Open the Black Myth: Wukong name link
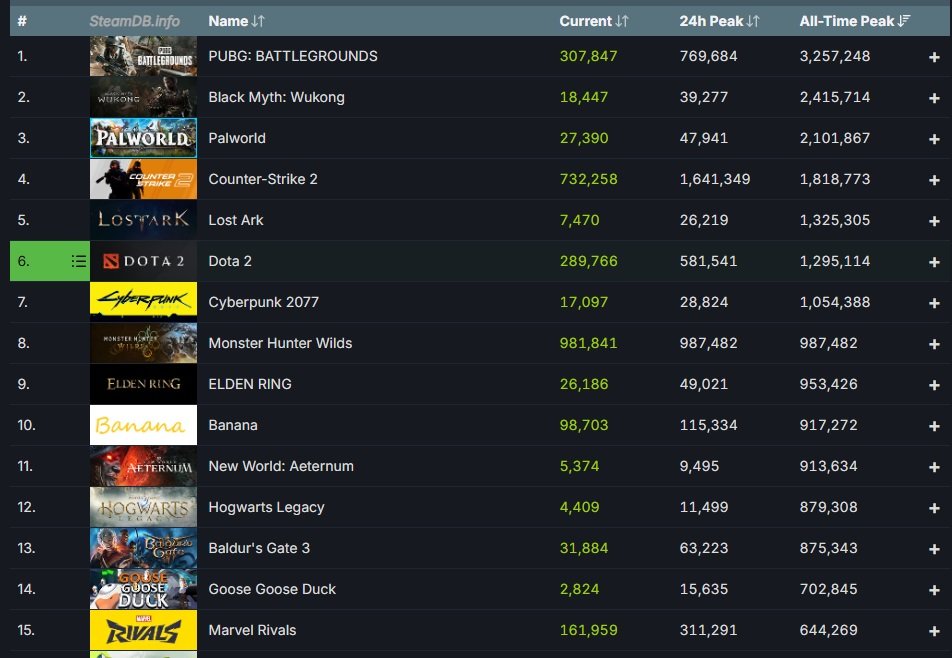Viewport: 952px width, 658px height. point(276,97)
